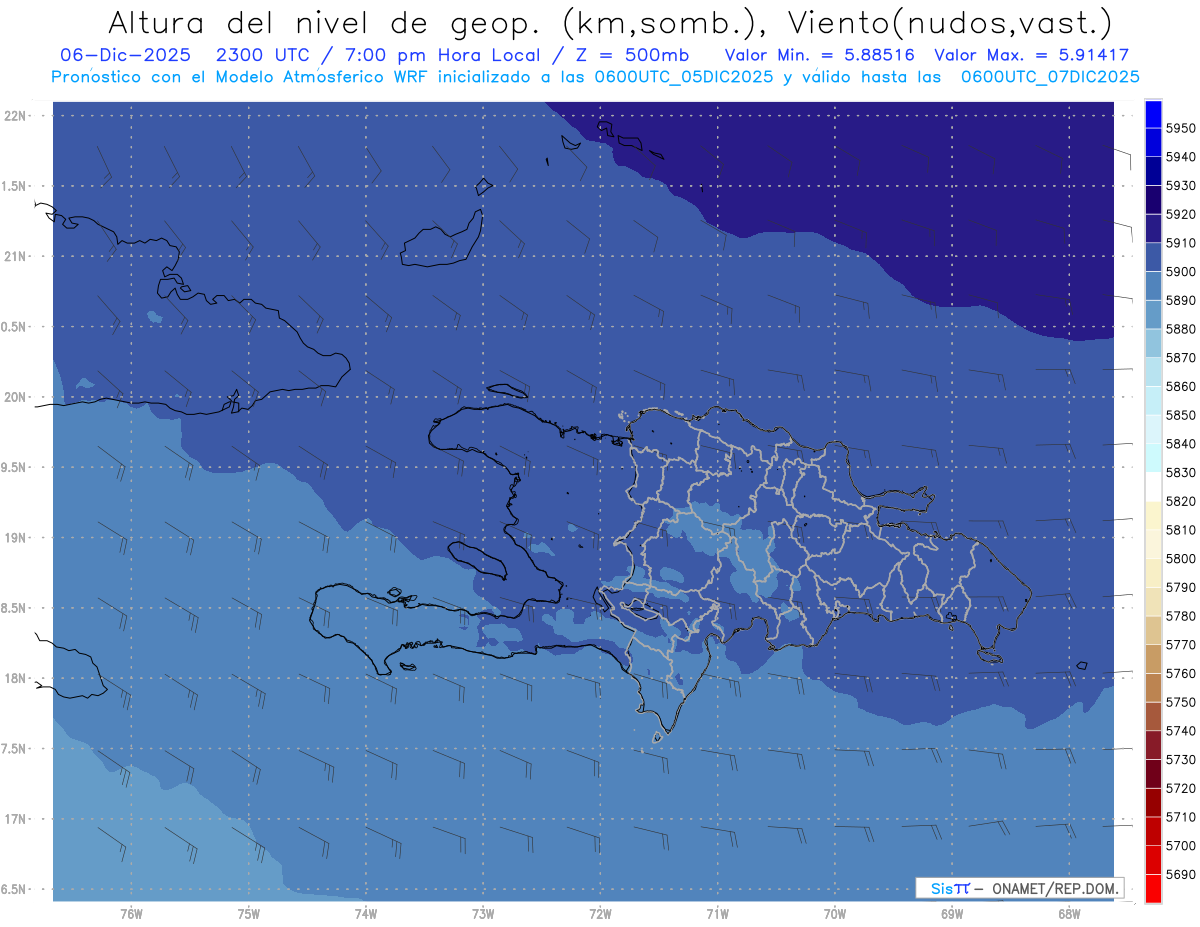1200x927 pixels.
Task: Click the '17N' latitude label
Action: 14,820
